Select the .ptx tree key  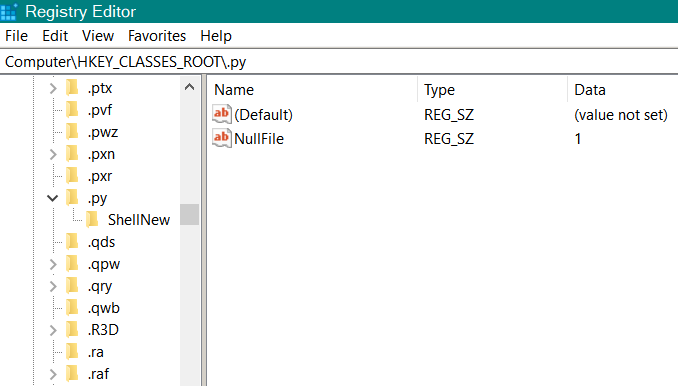click(100, 88)
